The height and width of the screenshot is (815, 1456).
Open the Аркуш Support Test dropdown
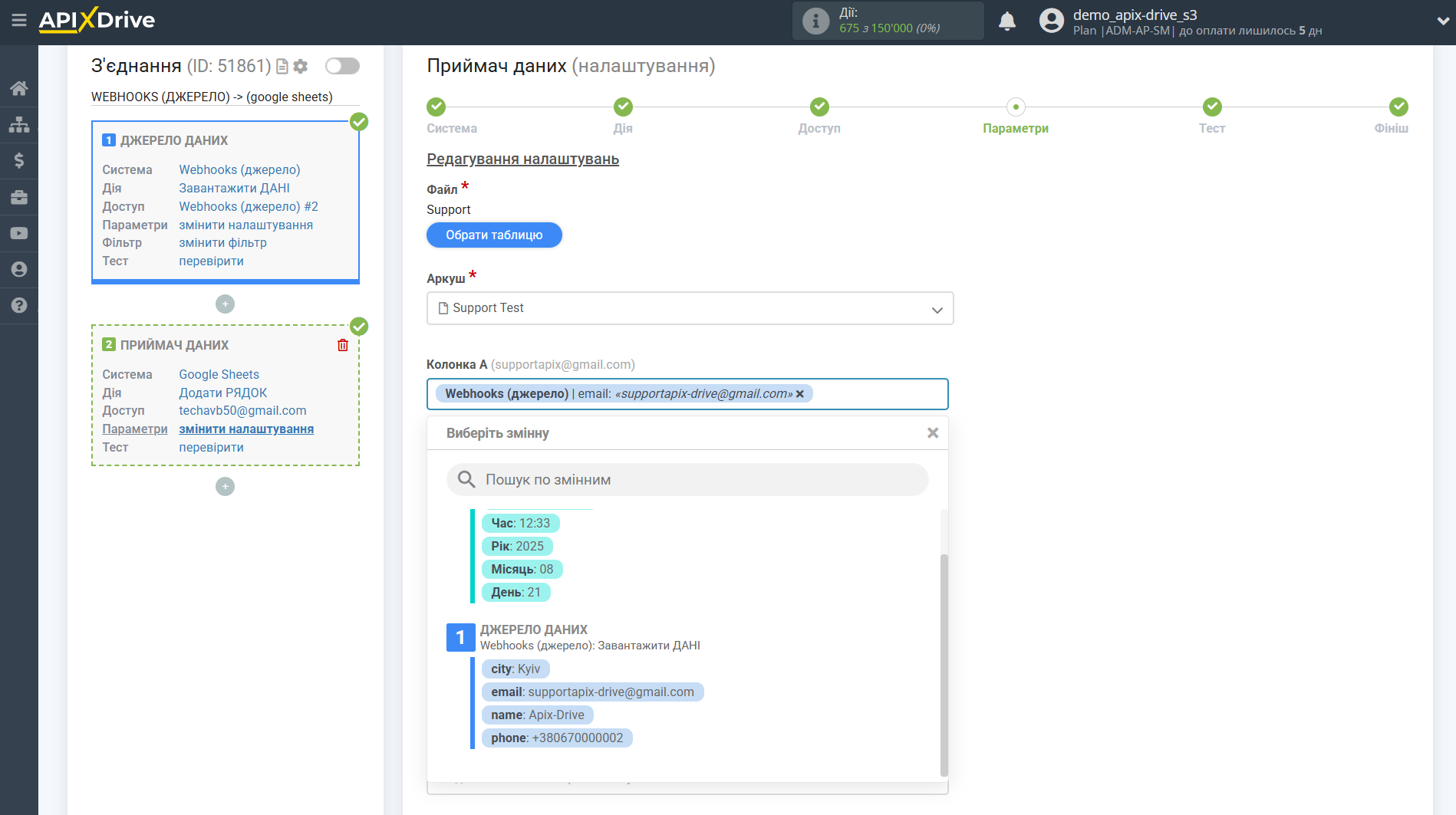(x=690, y=308)
